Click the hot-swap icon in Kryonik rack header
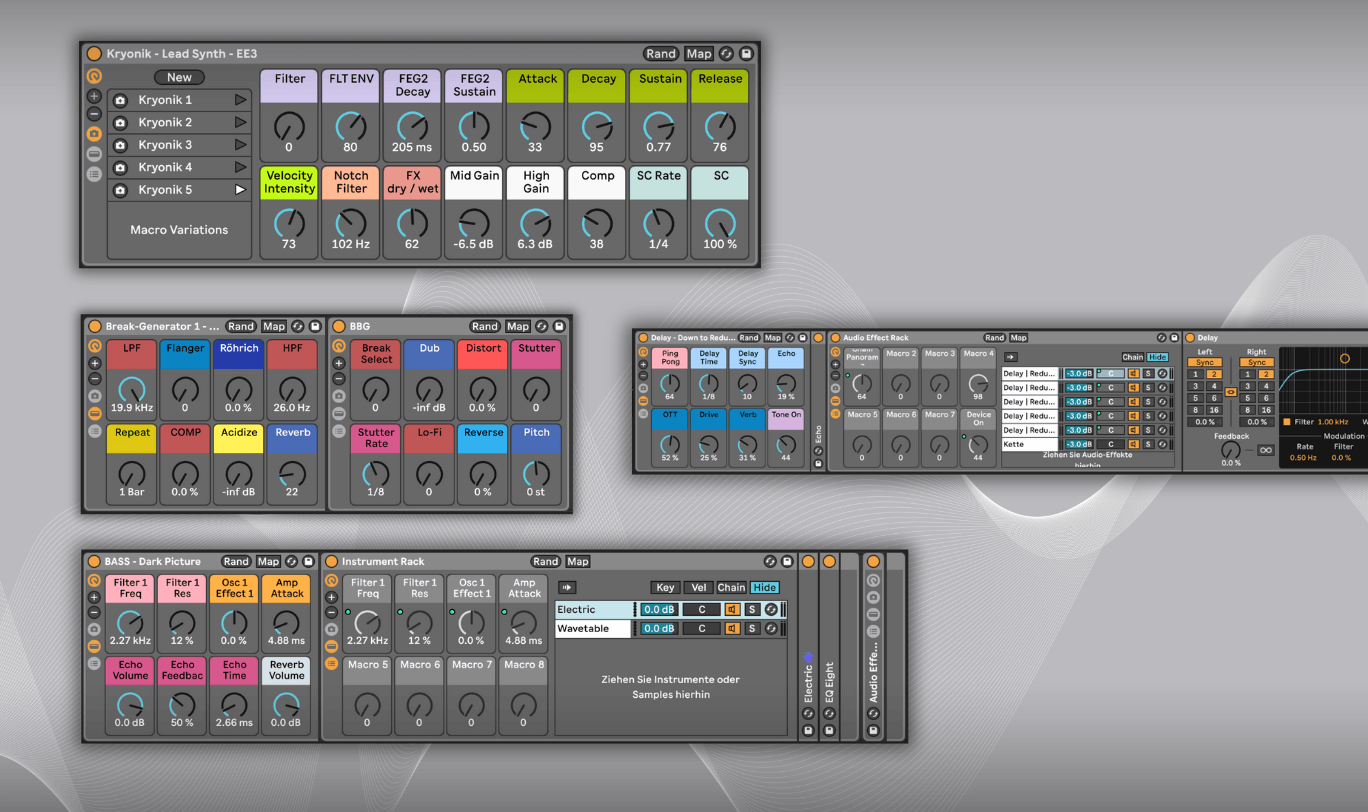 (x=726, y=54)
